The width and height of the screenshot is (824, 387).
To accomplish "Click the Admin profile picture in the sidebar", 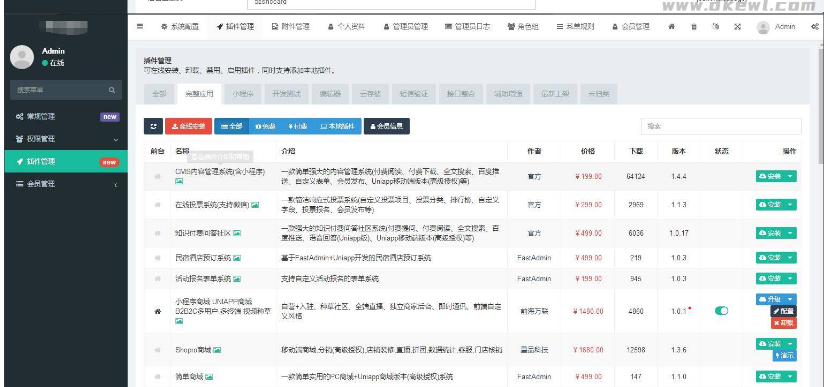I will click(x=22, y=57).
